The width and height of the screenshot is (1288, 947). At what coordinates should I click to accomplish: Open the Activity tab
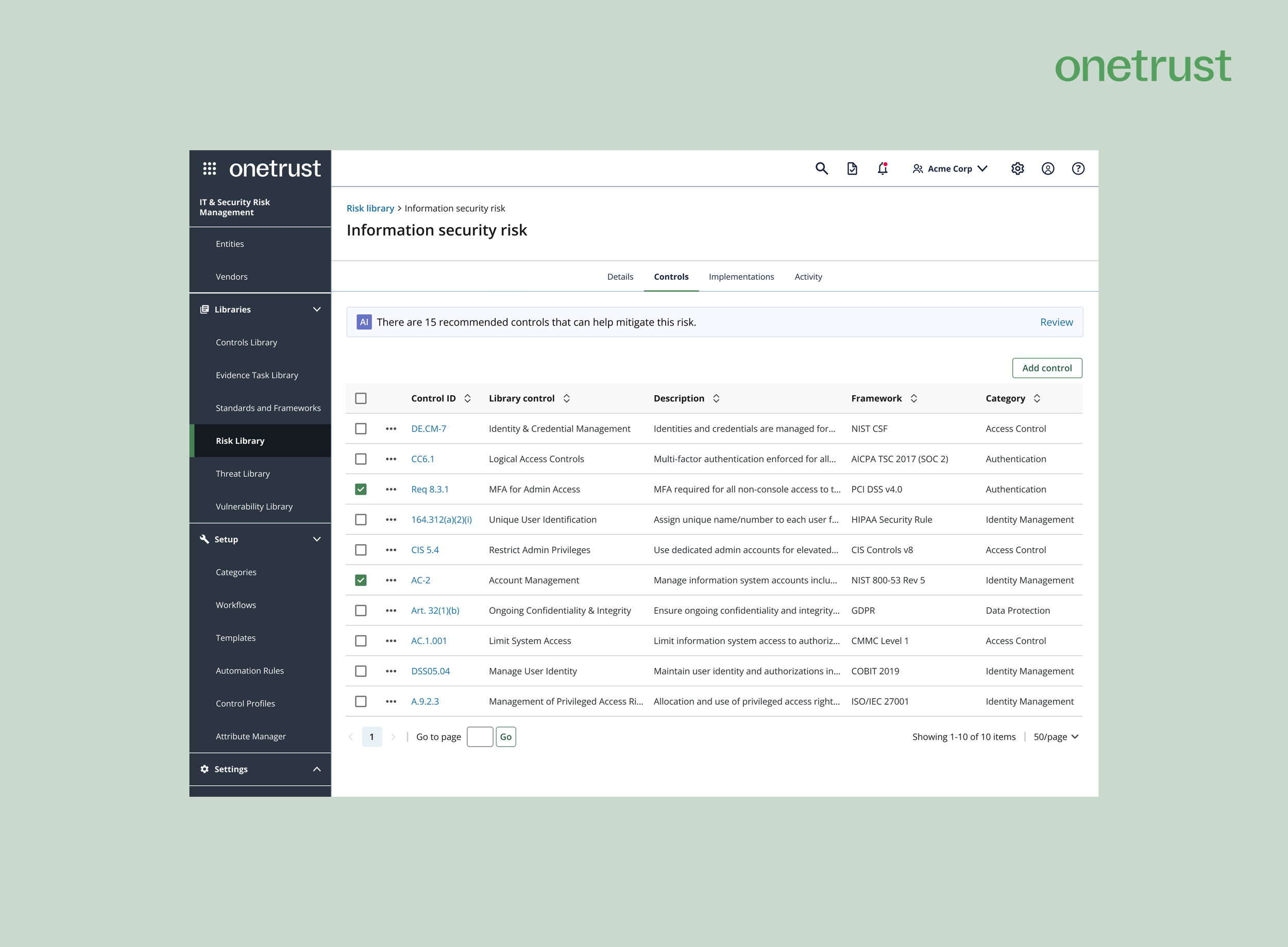(808, 276)
